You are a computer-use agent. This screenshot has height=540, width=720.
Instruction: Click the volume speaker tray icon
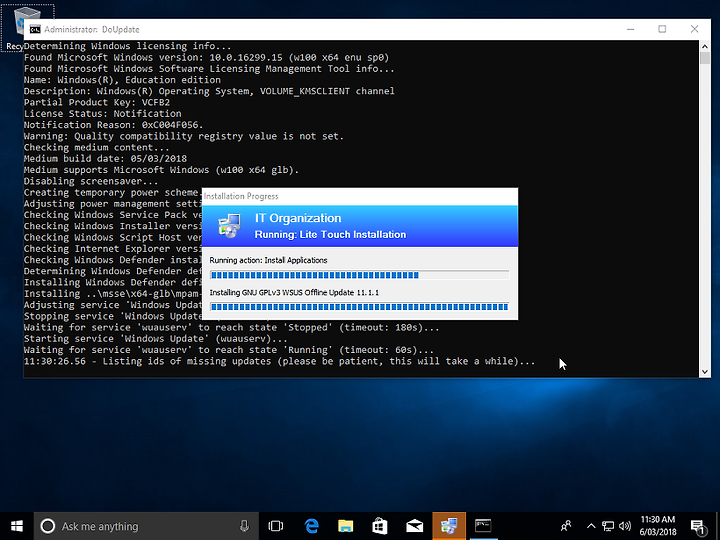pos(624,526)
